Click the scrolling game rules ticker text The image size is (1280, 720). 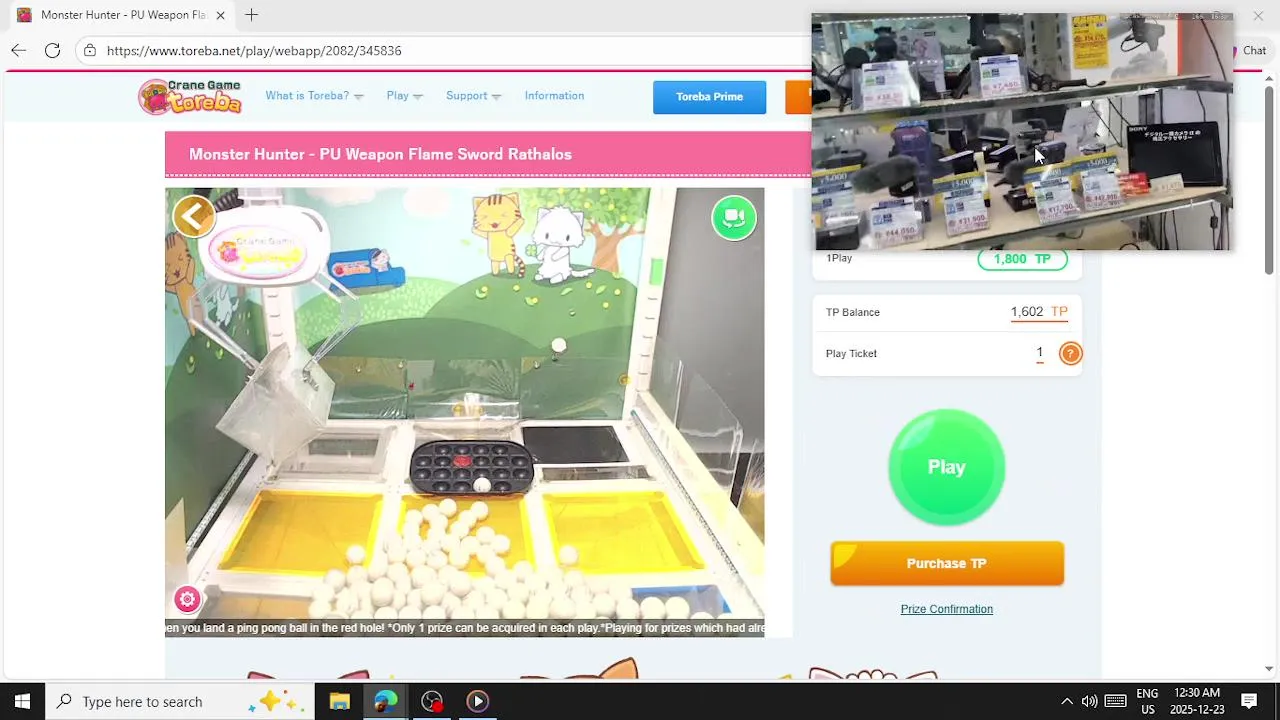[464, 628]
